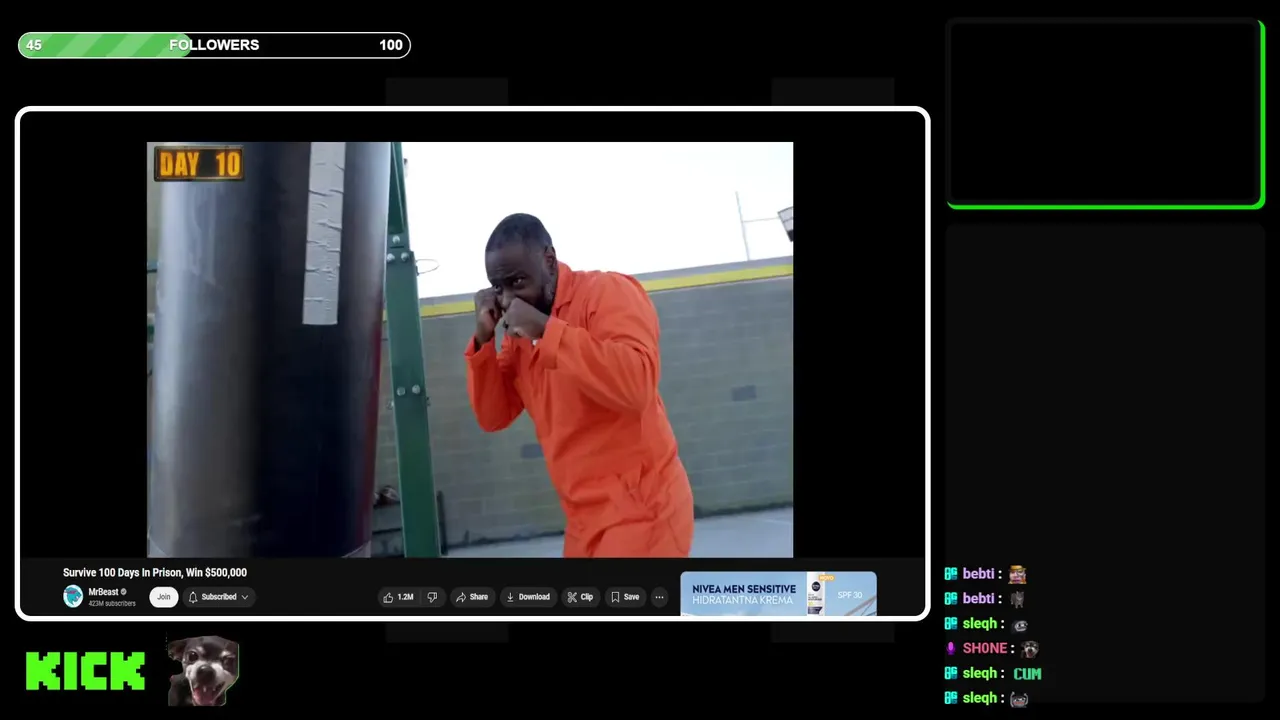The height and width of the screenshot is (720, 1280).
Task: Click the MrBeast channel avatar
Action: (73, 597)
